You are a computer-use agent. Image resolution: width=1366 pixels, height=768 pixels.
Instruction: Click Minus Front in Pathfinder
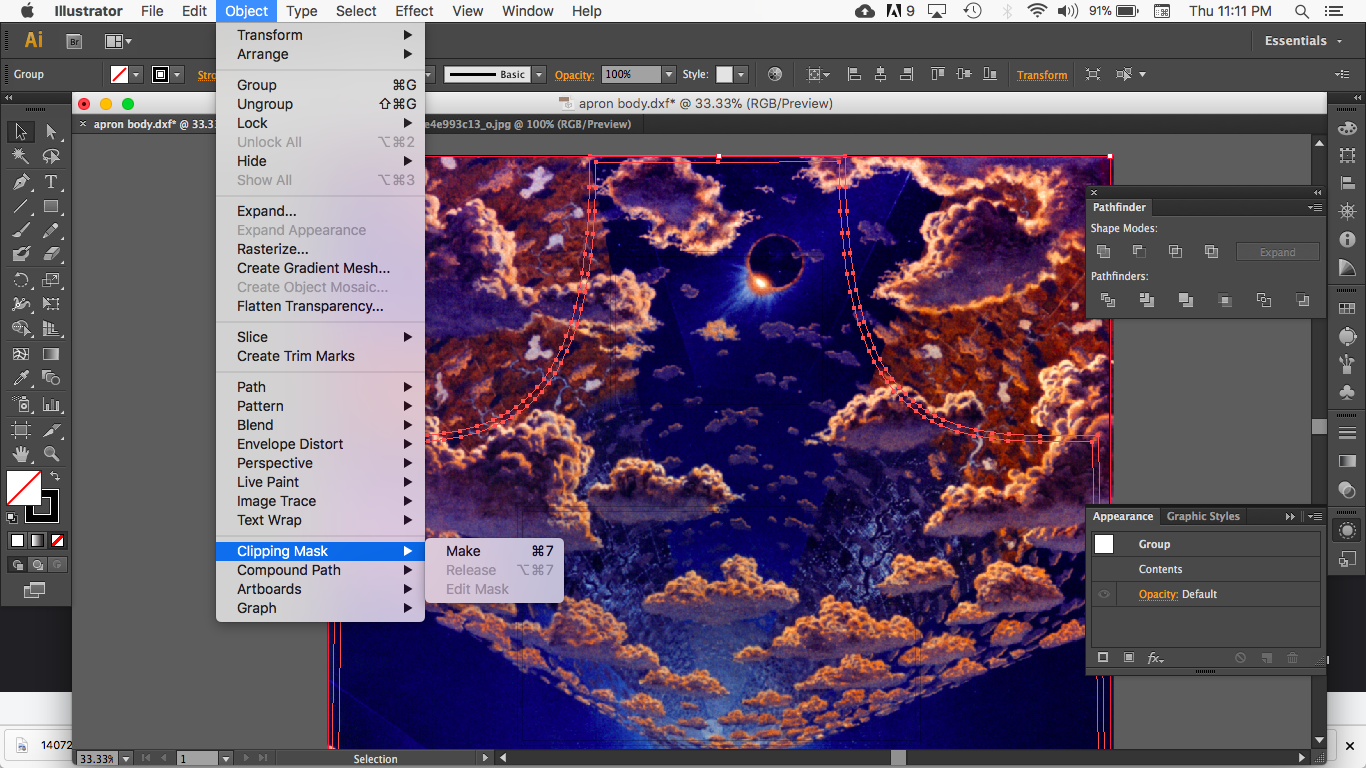coord(1139,252)
